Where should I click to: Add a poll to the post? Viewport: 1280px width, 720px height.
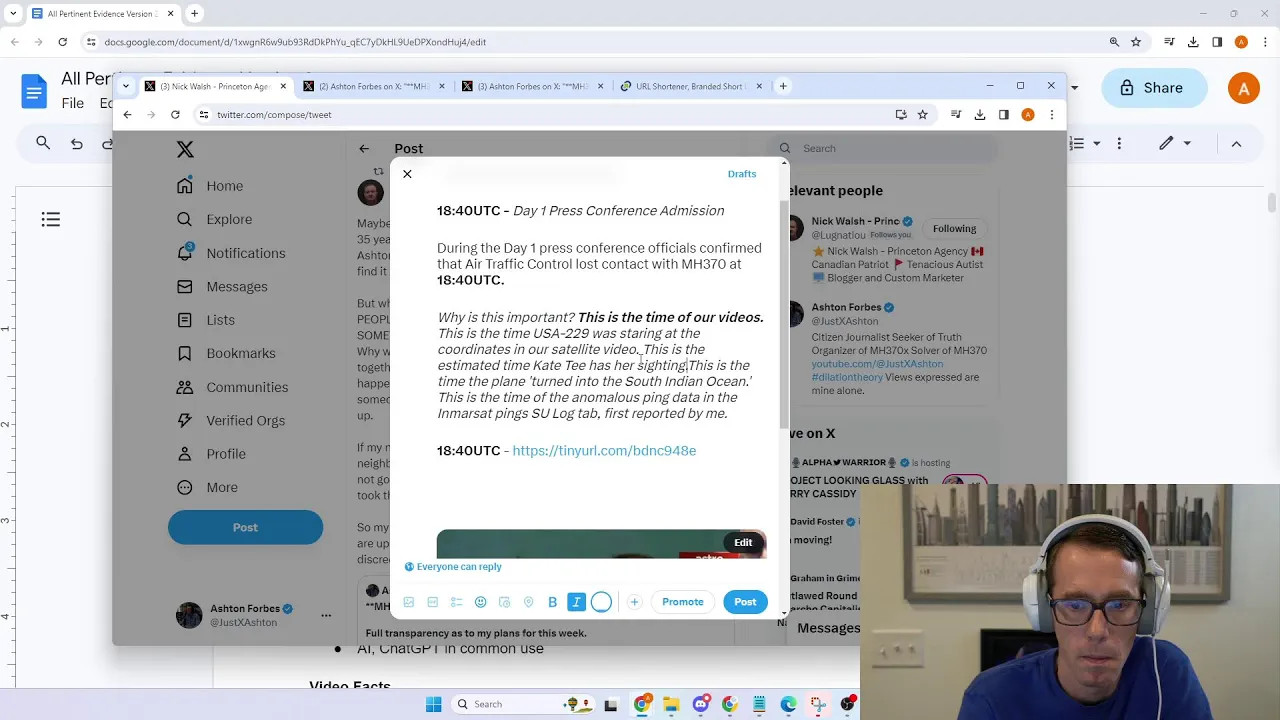pos(457,602)
